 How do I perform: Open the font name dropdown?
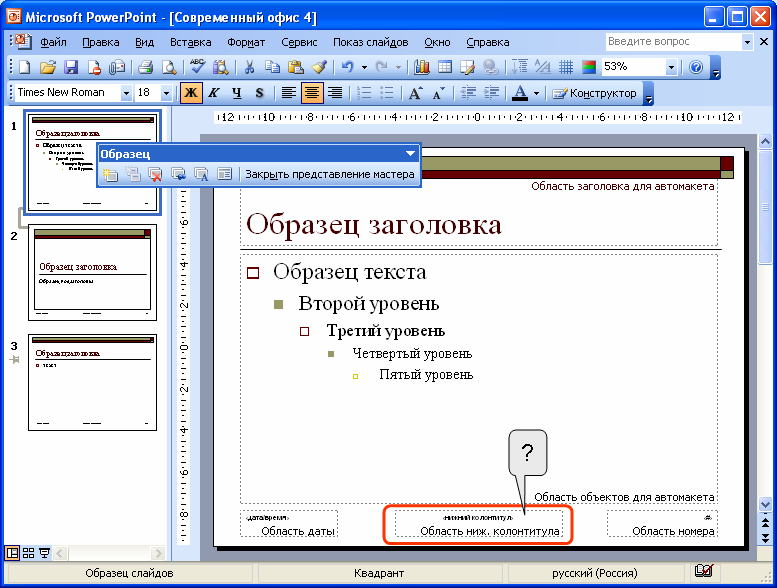coord(126,93)
